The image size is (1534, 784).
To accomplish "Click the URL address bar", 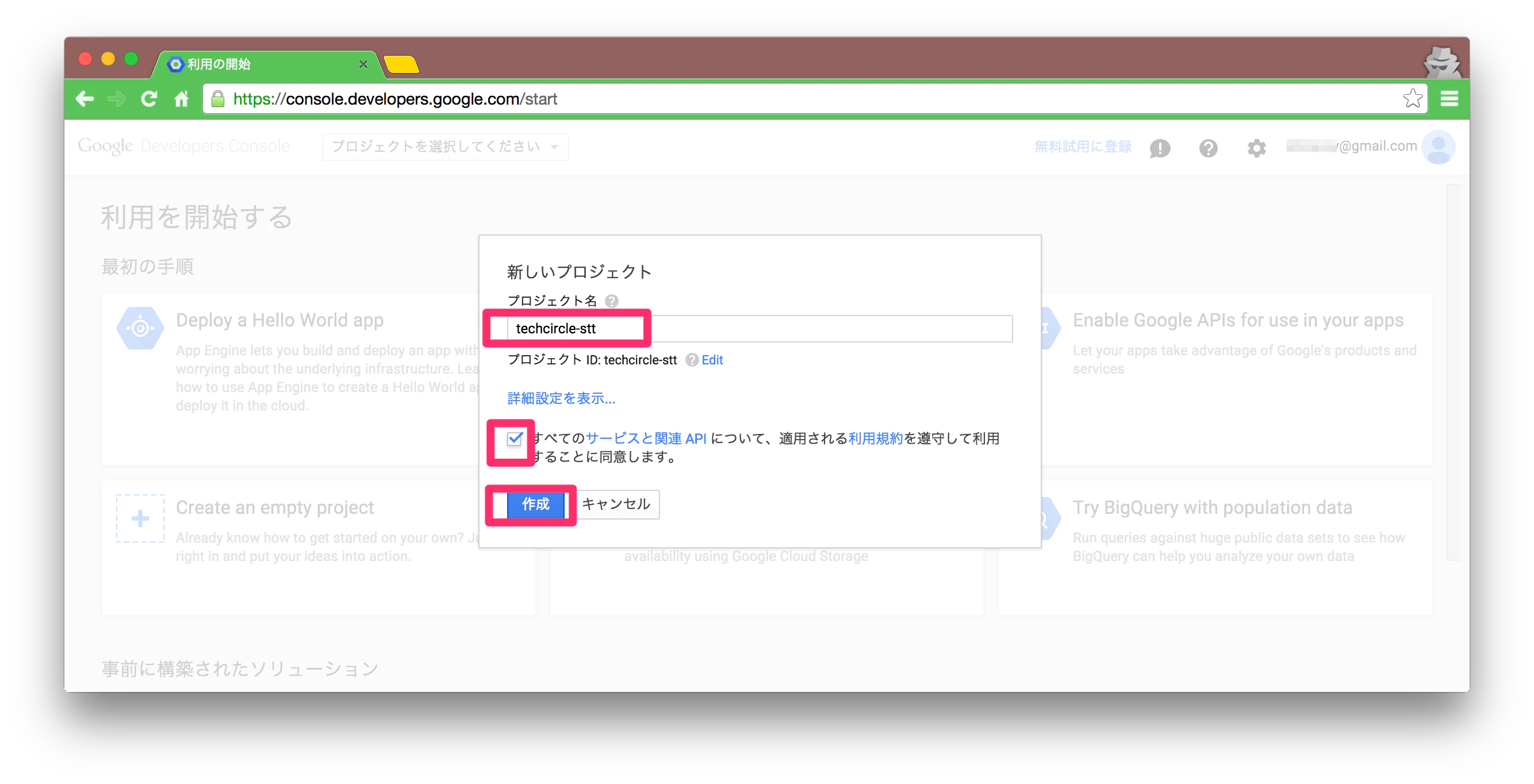I will (x=814, y=99).
